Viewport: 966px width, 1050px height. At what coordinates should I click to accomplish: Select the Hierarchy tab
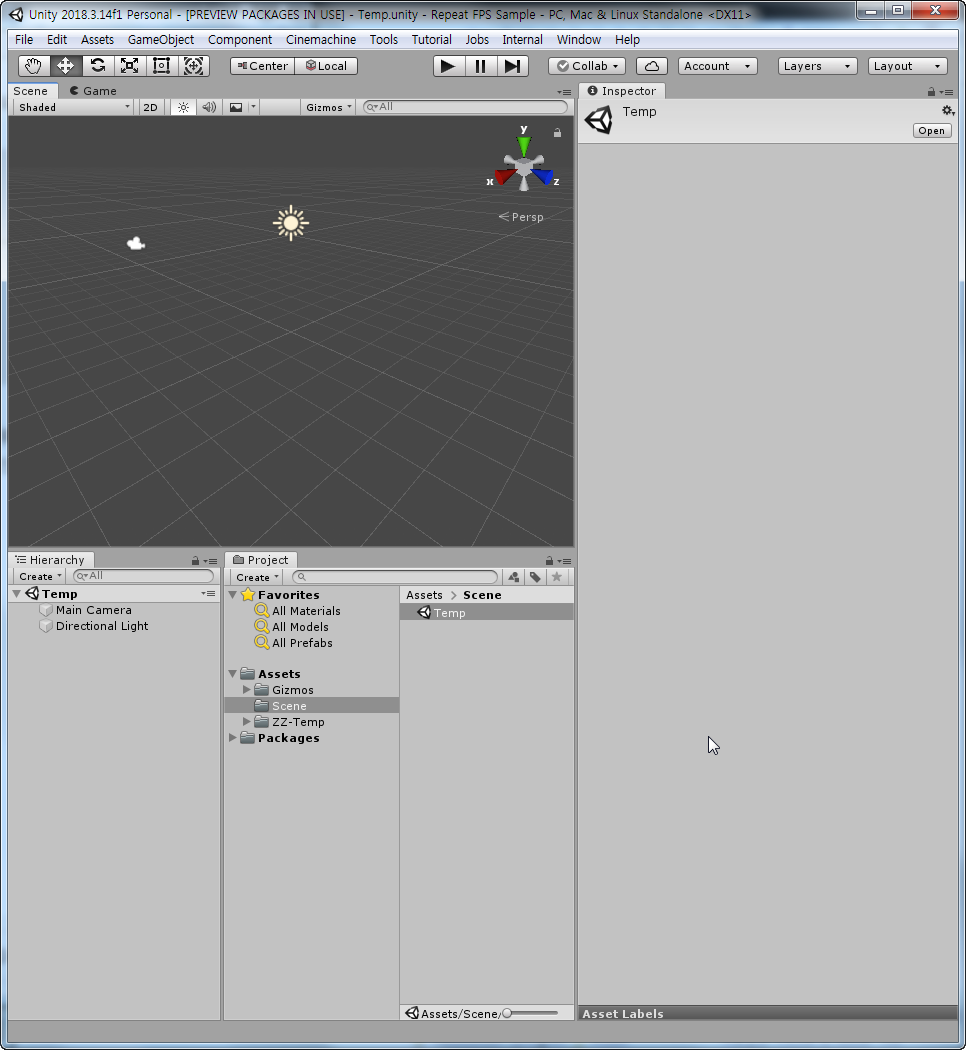tap(51, 560)
